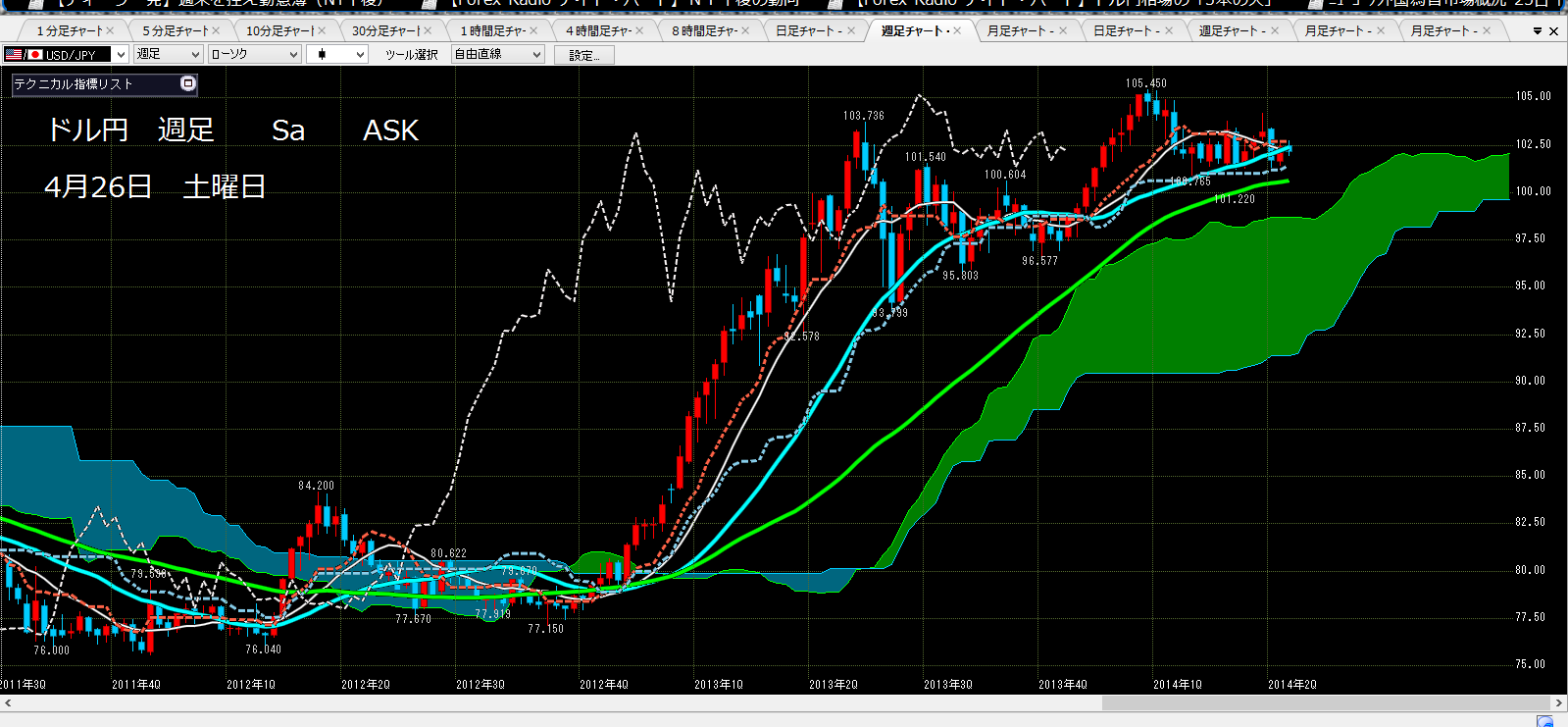Open the tab list arrow icon
The width and height of the screenshot is (1568, 727).
(1537, 31)
